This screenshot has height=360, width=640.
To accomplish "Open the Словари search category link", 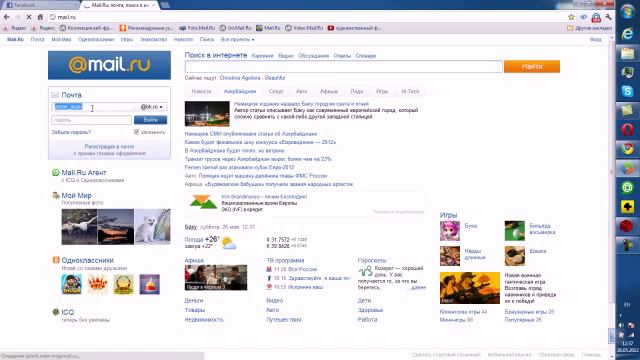I will pyautogui.click(x=366, y=56).
